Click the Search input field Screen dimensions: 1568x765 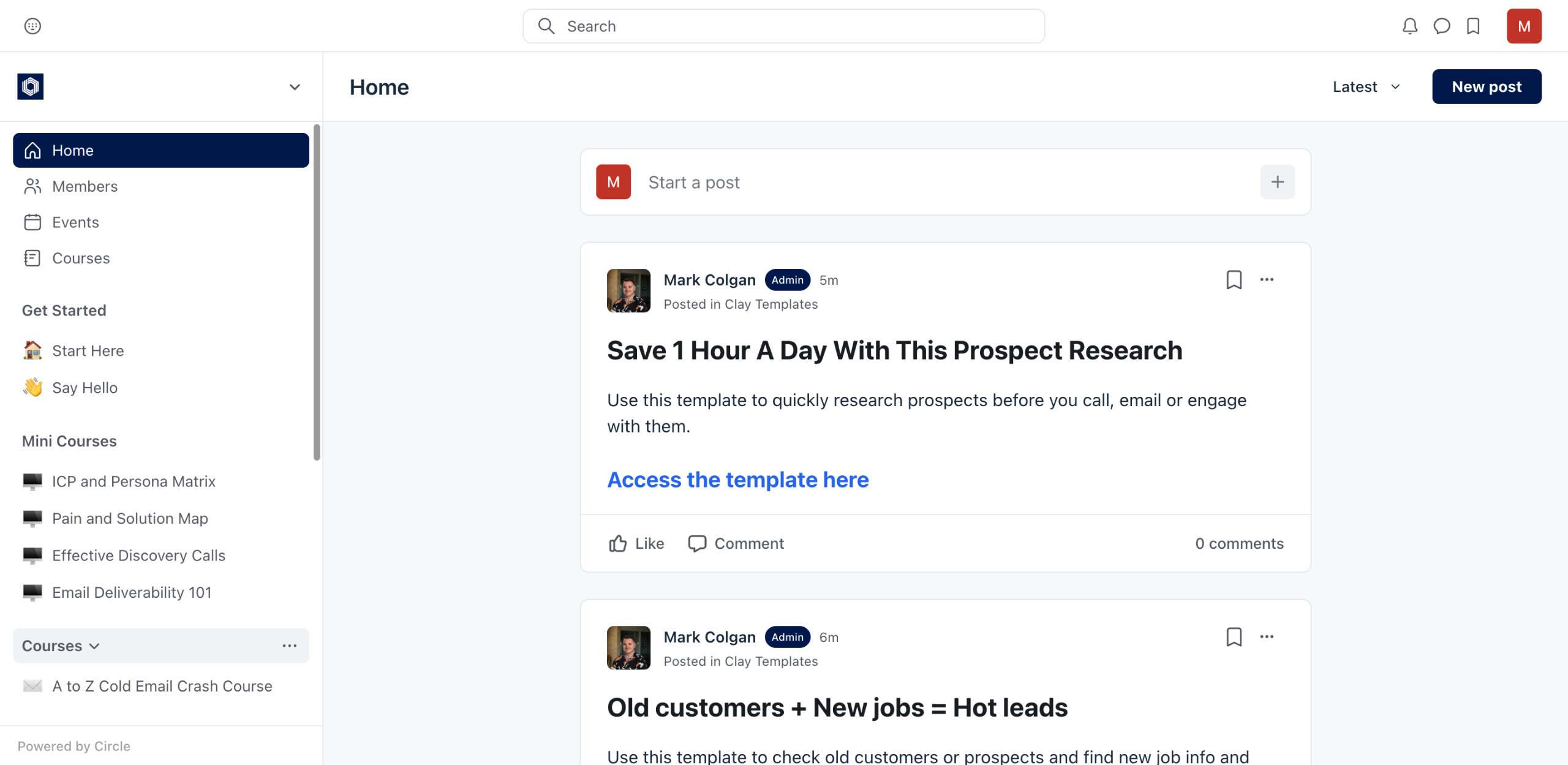point(783,26)
